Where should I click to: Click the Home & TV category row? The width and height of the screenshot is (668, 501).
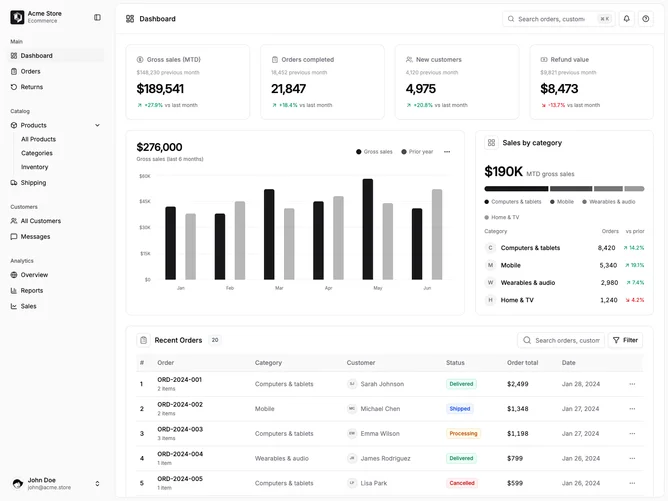coord(564,300)
